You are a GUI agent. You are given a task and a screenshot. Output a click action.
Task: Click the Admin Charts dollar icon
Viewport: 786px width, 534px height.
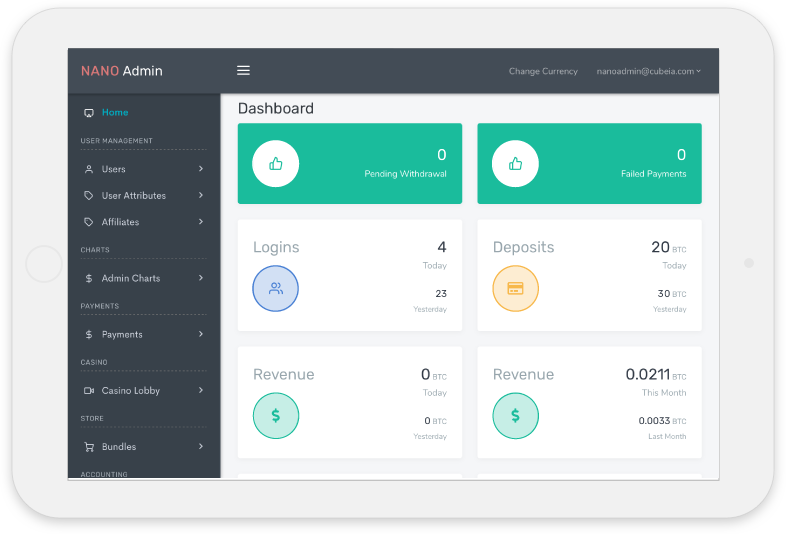pos(89,278)
